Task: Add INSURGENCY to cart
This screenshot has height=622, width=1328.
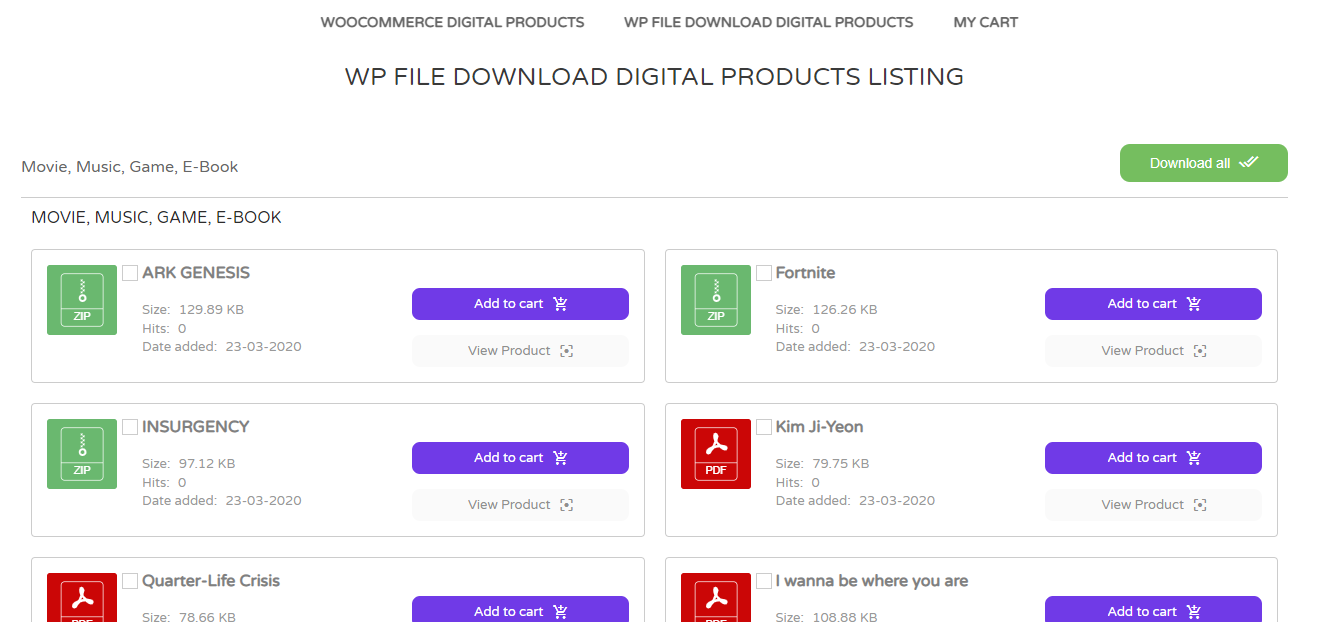Action: tap(520, 458)
